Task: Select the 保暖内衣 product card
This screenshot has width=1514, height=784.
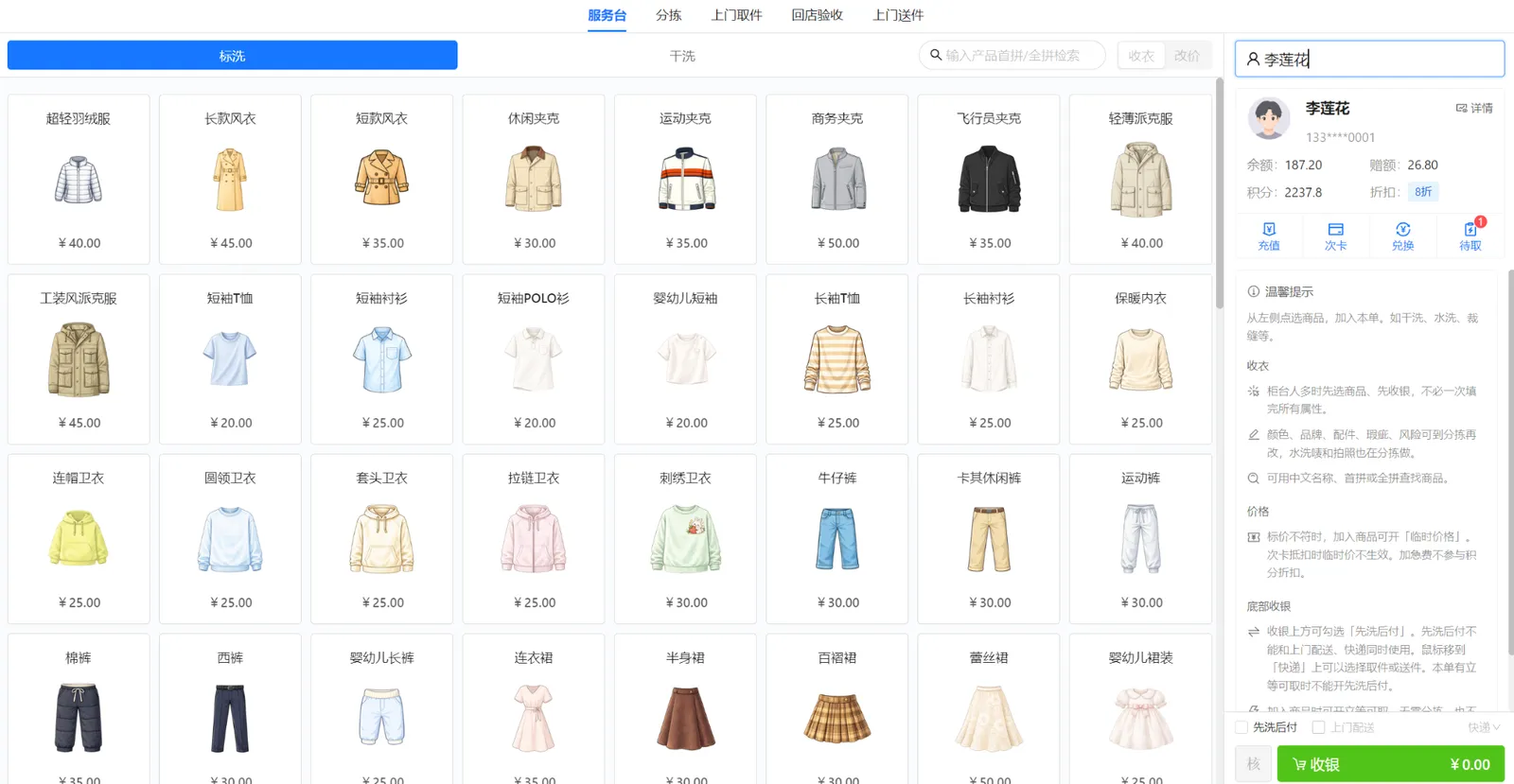Action: (x=1140, y=358)
